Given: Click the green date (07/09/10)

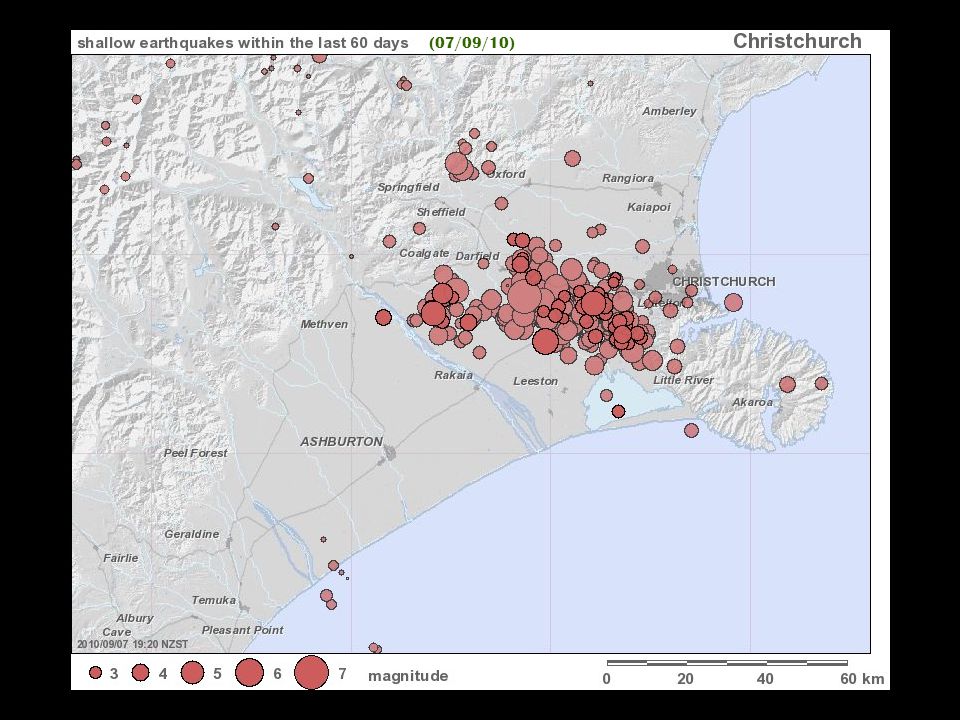Looking at the screenshot, I should point(472,43).
